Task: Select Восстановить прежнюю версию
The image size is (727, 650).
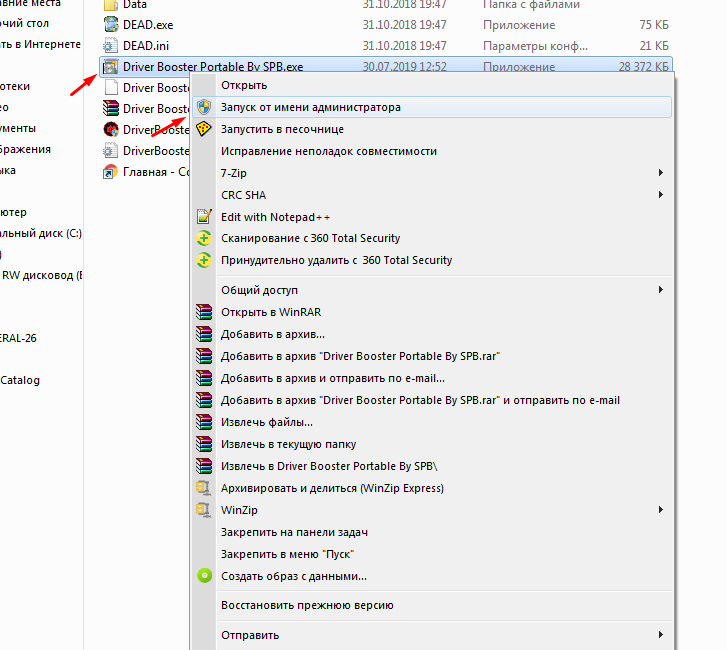Action: pos(432,605)
